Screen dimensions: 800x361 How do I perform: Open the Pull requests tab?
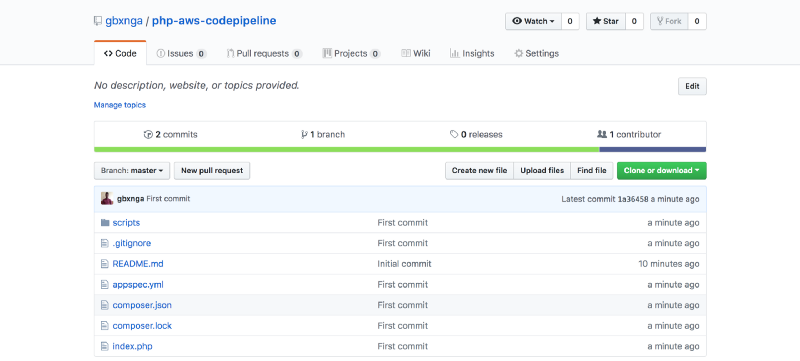tap(264, 53)
